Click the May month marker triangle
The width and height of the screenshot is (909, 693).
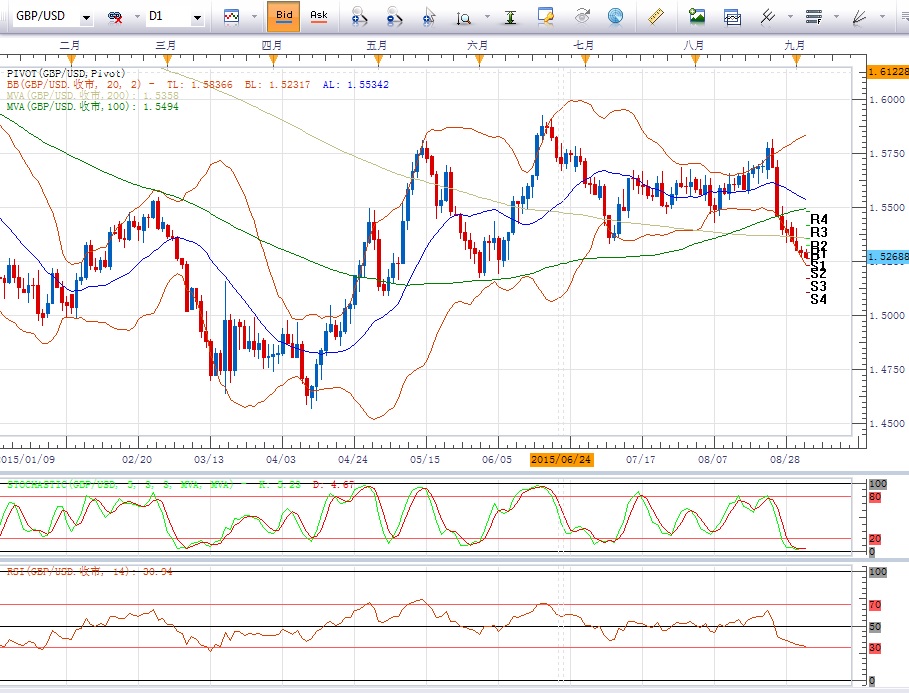(x=378, y=60)
